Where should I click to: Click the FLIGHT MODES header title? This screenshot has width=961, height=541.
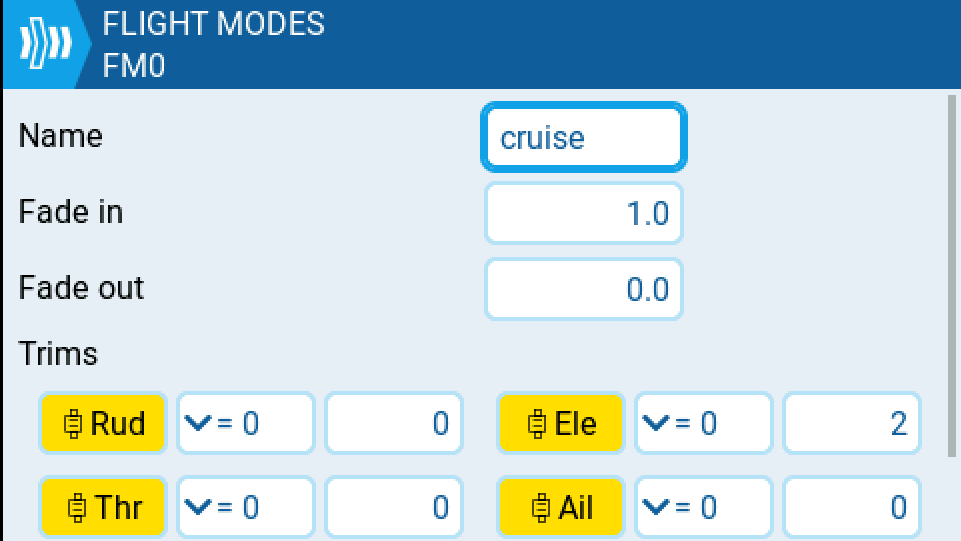click(214, 24)
